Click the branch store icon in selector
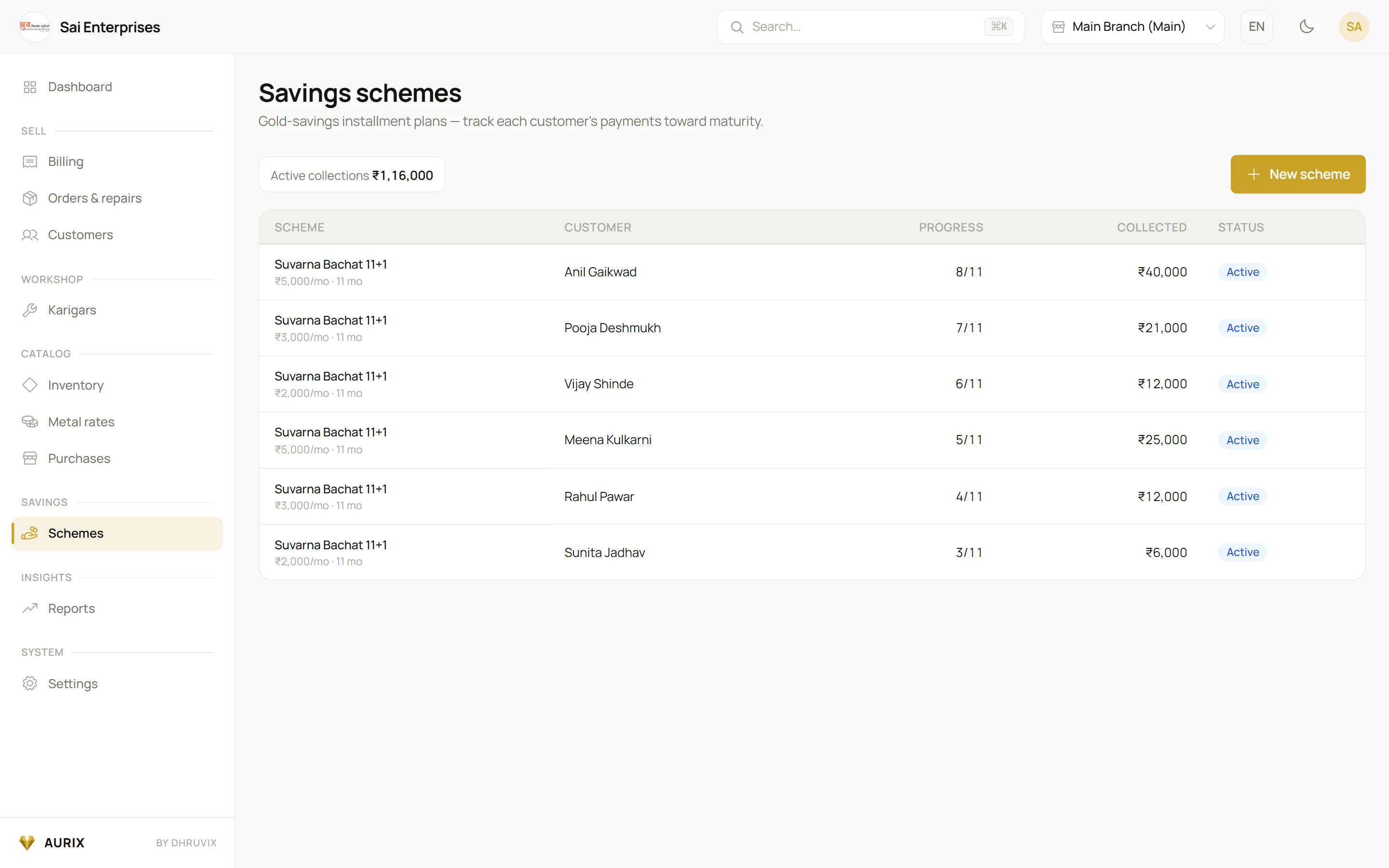 (x=1059, y=27)
